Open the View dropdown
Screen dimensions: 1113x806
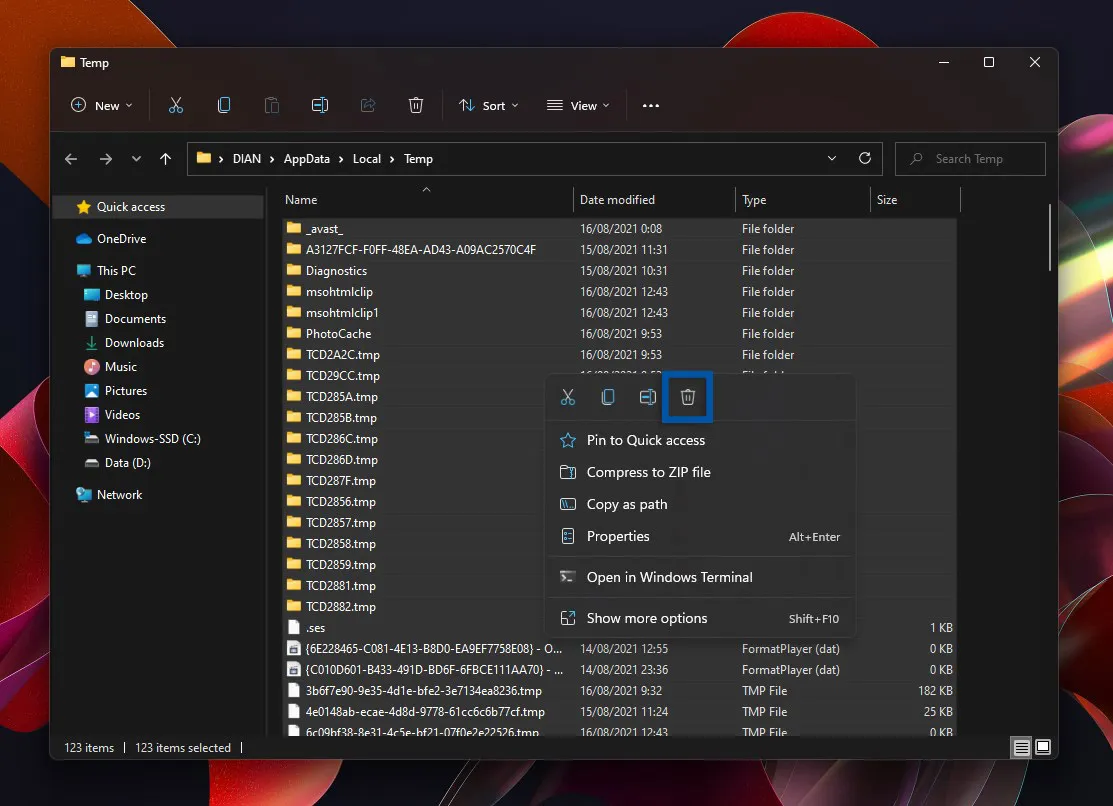[578, 105]
